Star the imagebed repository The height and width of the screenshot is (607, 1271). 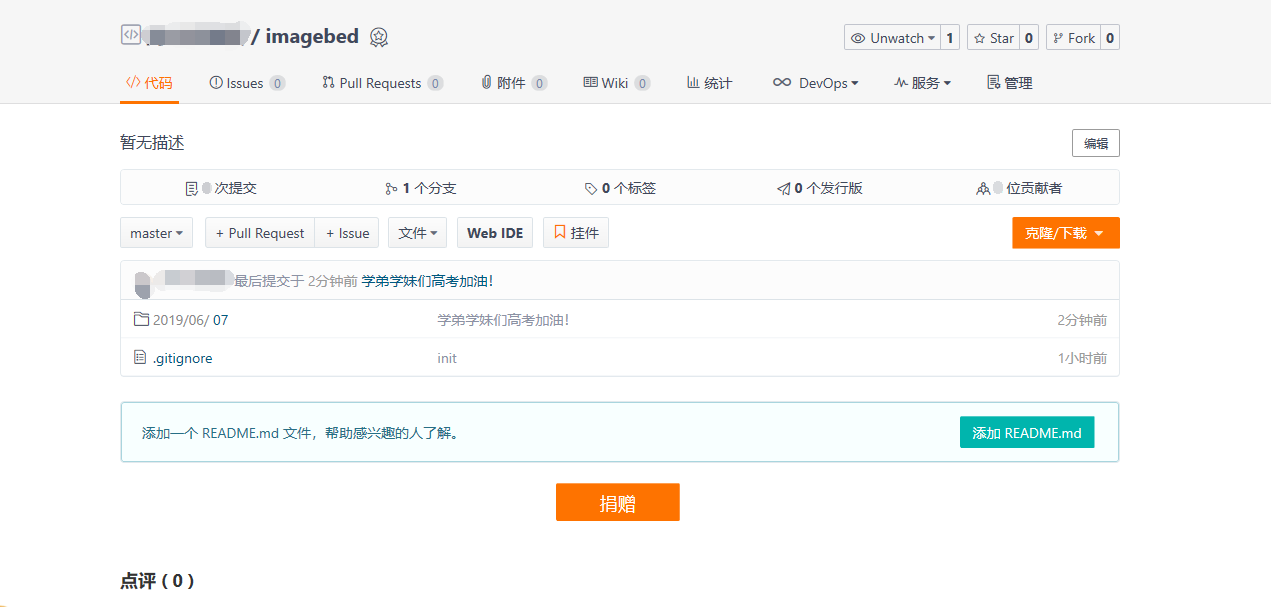pos(993,37)
